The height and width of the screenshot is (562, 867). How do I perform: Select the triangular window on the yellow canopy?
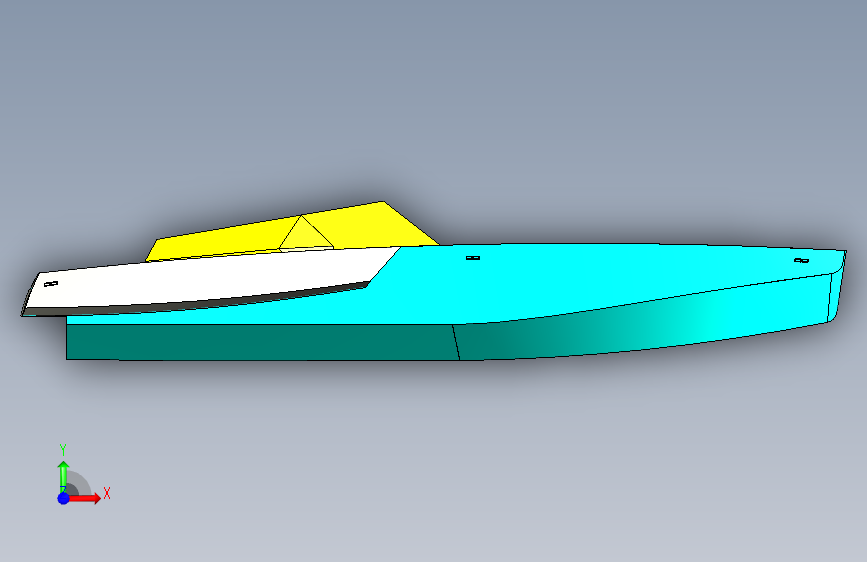pyautogui.click(x=305, y=235)
